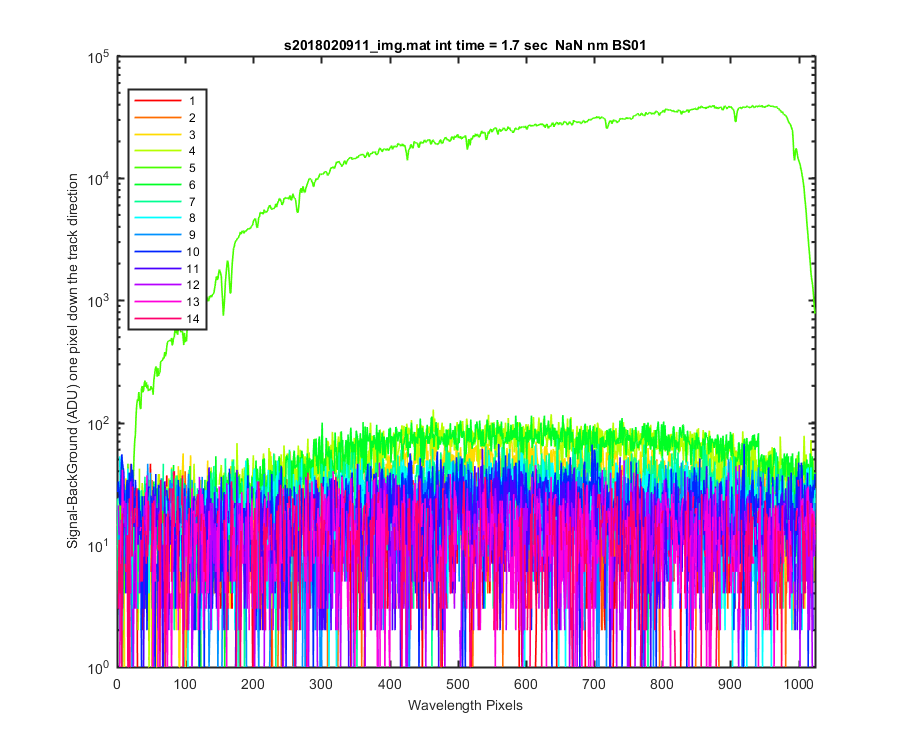Click y-axis tick label ten to the power 3

(98, 301)
